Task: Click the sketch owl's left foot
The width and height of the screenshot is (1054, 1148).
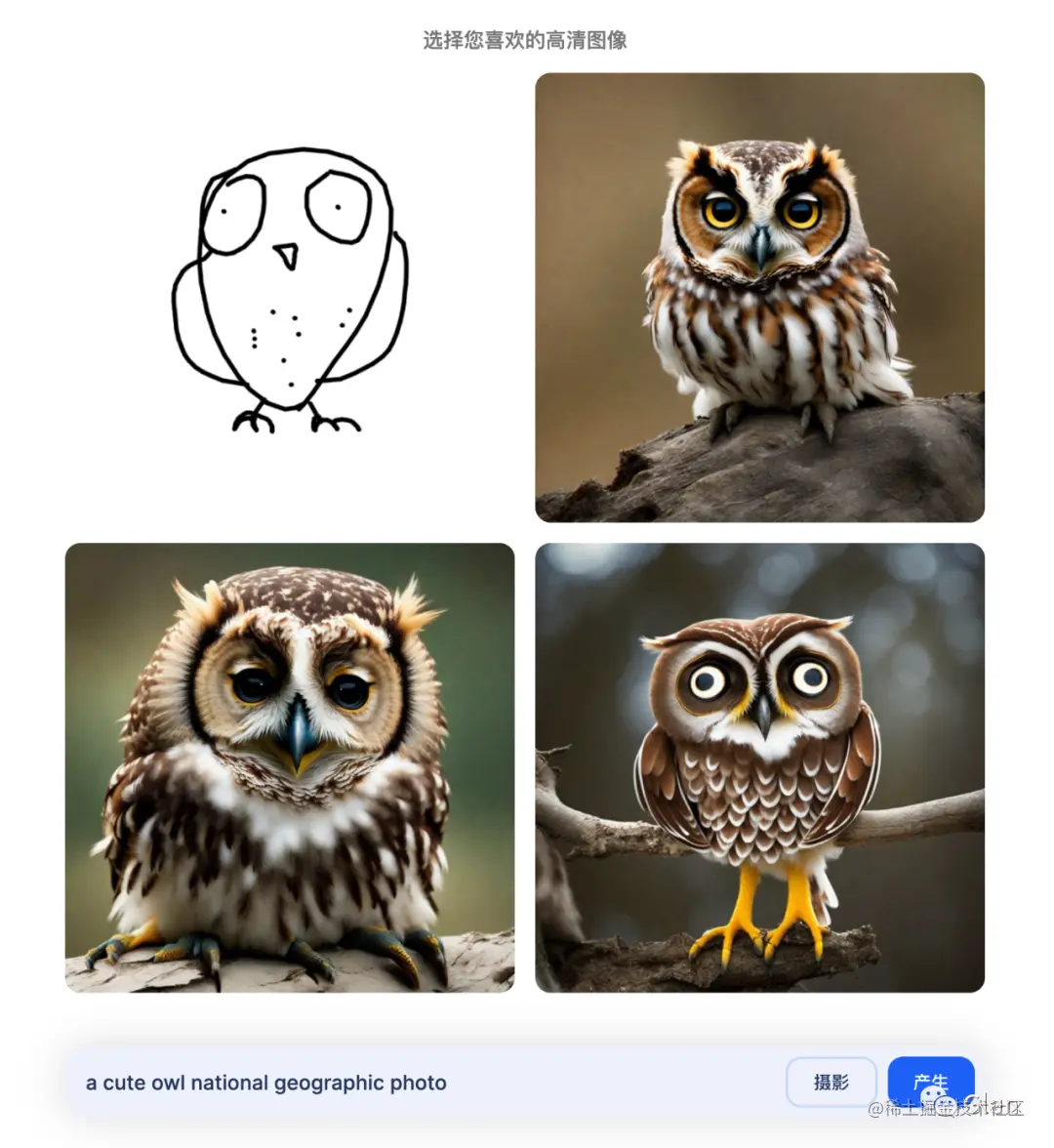Action: pyautogui.click(x=254, y=420)
